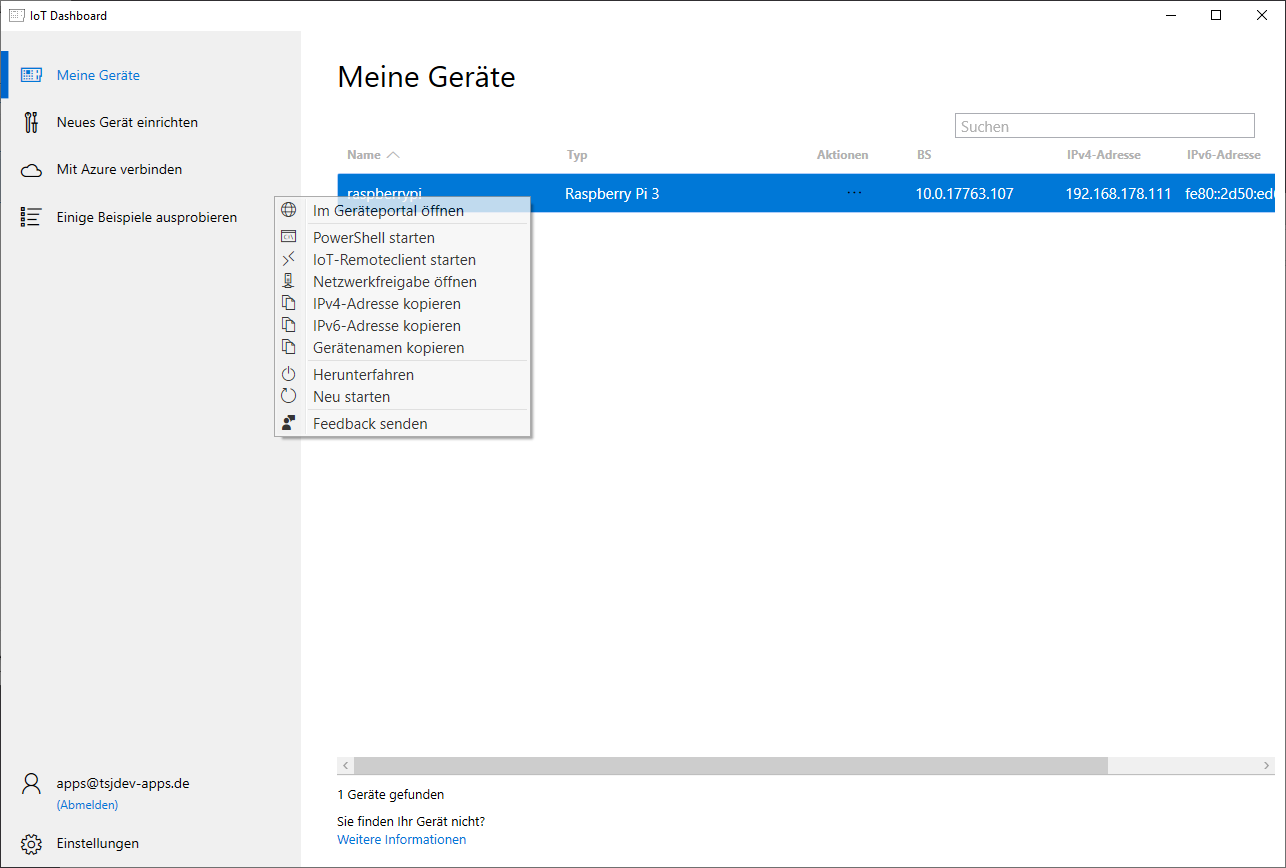Select PowerShell starten from context menu
This screenshot has height=868, width=1286.
[x=373, y=238]
